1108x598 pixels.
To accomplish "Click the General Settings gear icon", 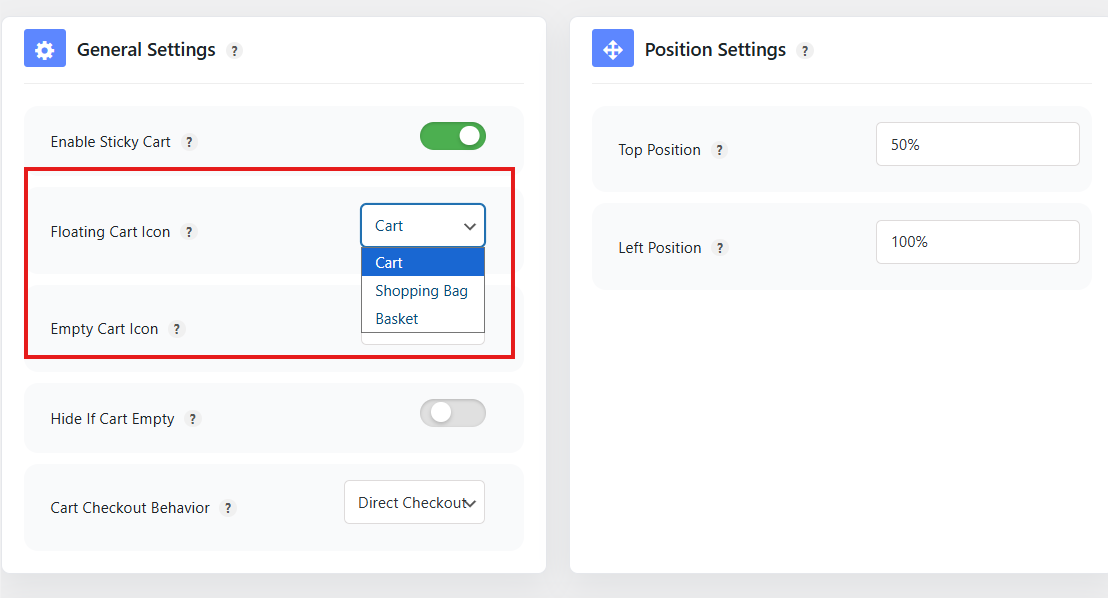I will [45, 48].
